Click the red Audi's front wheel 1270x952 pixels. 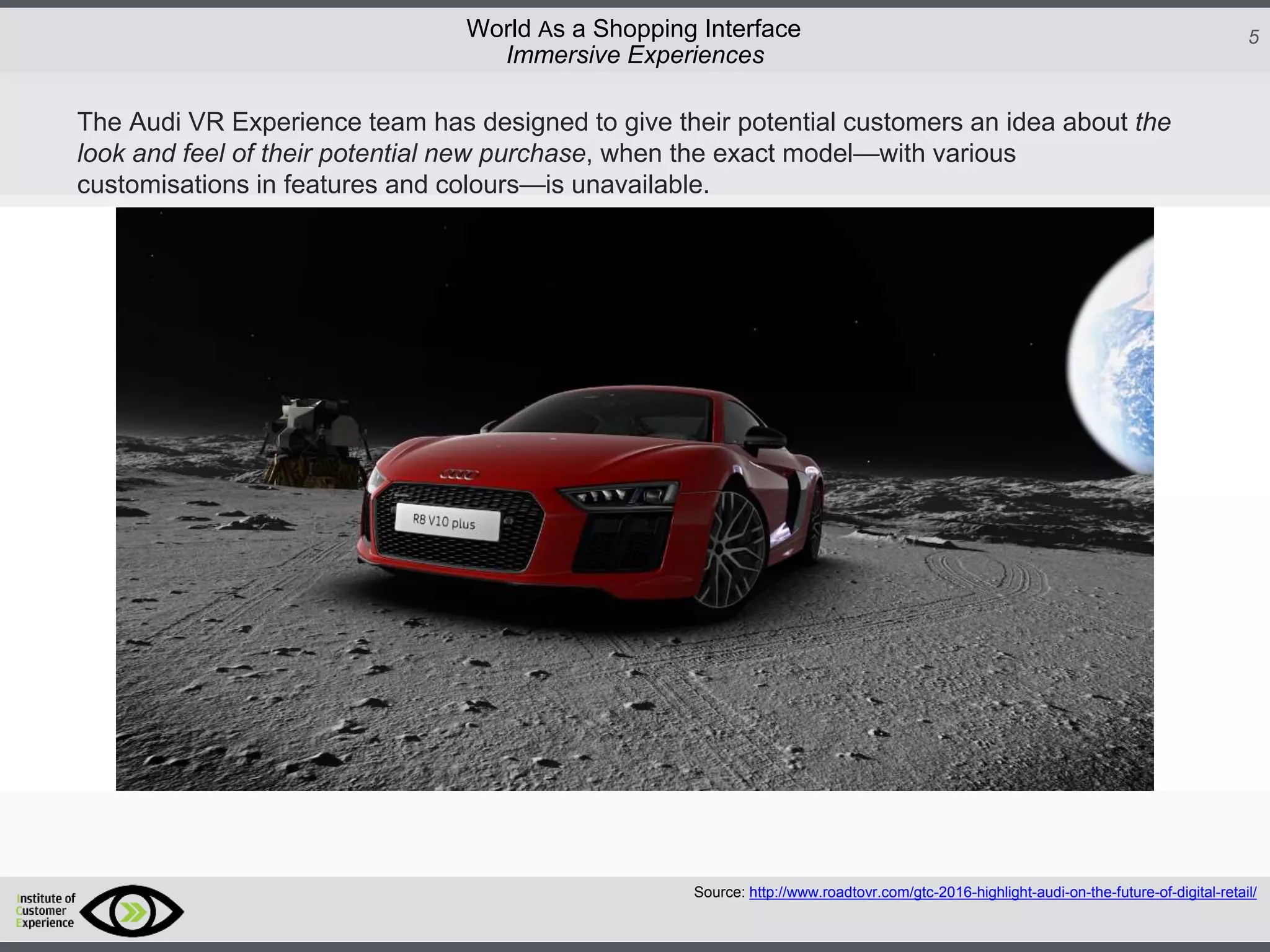[730, 550]
